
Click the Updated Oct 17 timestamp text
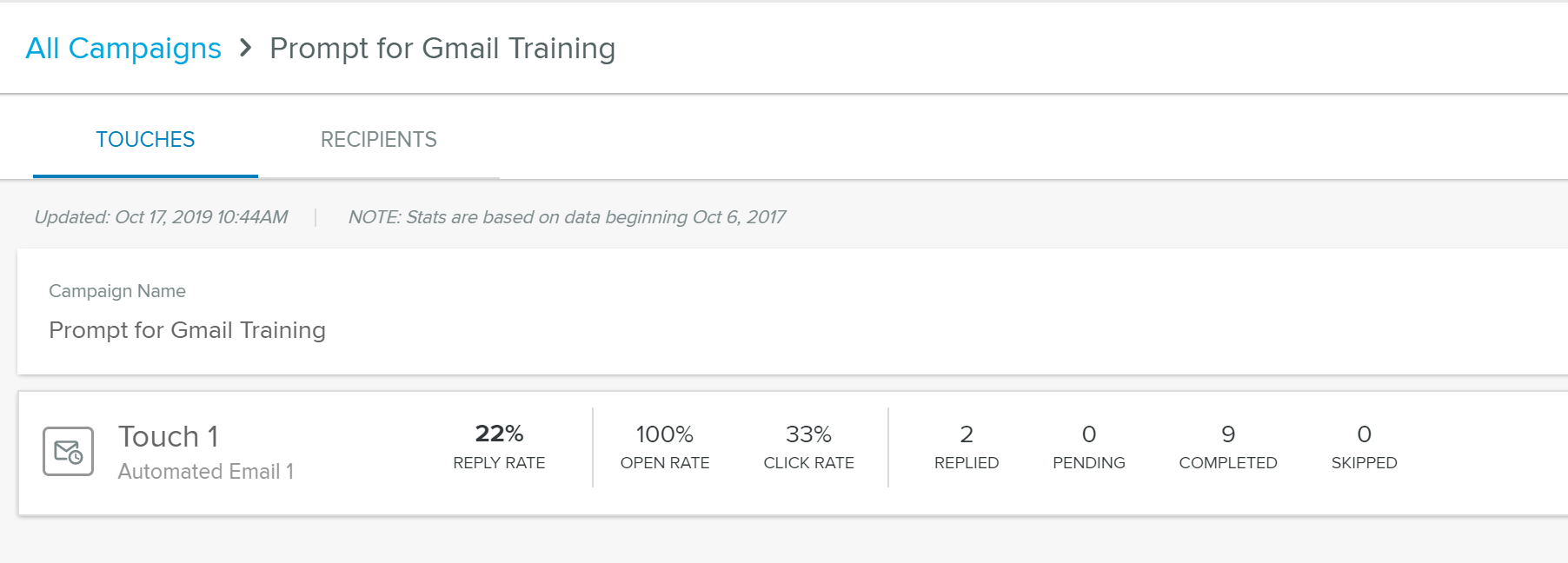click(161, 217)
